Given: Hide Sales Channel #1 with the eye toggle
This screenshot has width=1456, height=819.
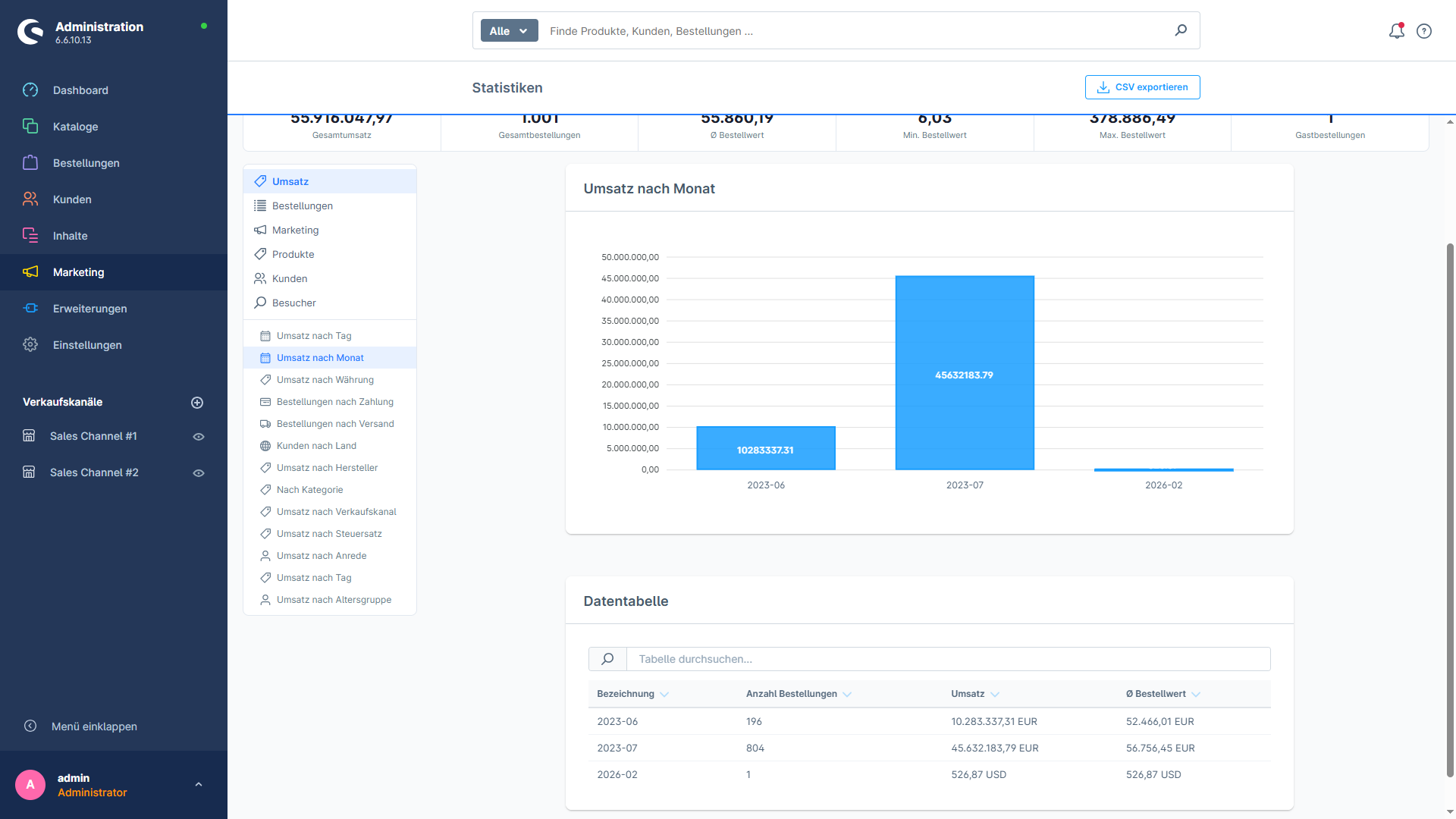Looking at the screenshot, I should point(198,436).
